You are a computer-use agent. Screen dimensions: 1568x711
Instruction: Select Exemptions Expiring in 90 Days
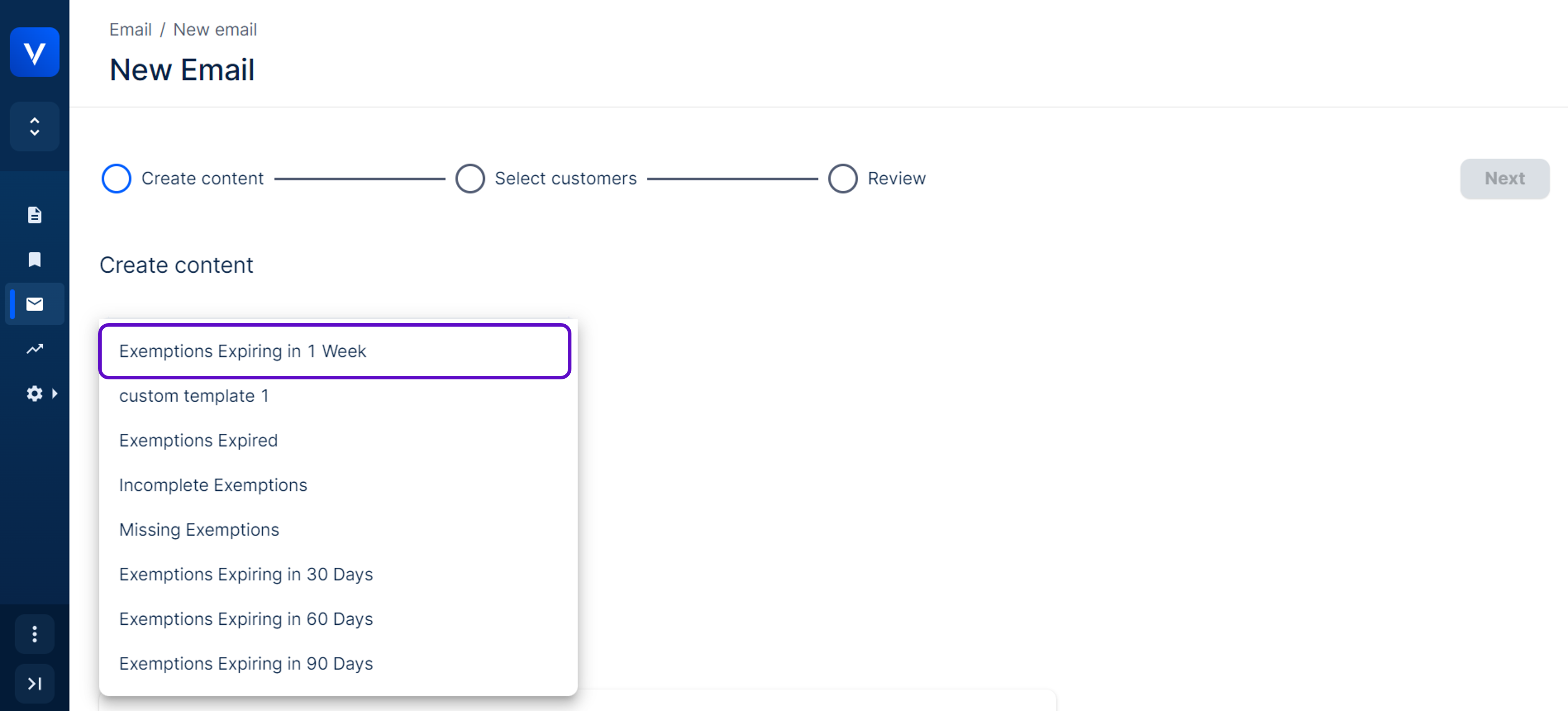click(x=246, y=664)
